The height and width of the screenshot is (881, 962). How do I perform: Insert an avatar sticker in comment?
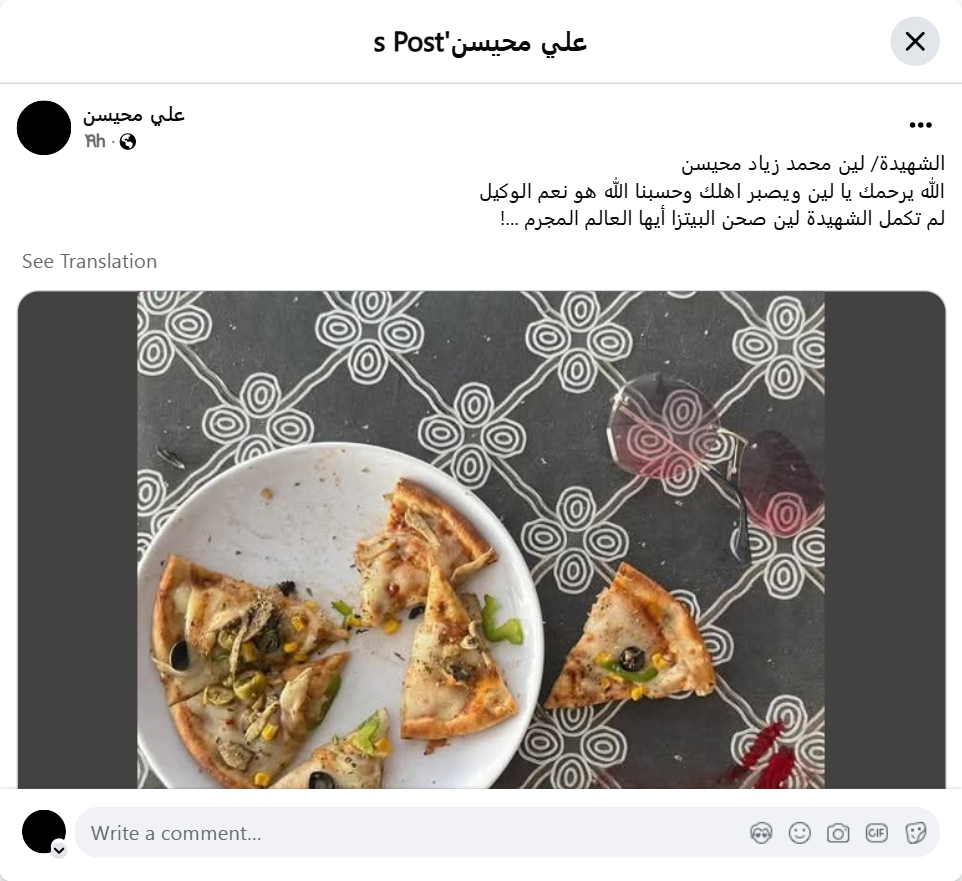[761, 833]
